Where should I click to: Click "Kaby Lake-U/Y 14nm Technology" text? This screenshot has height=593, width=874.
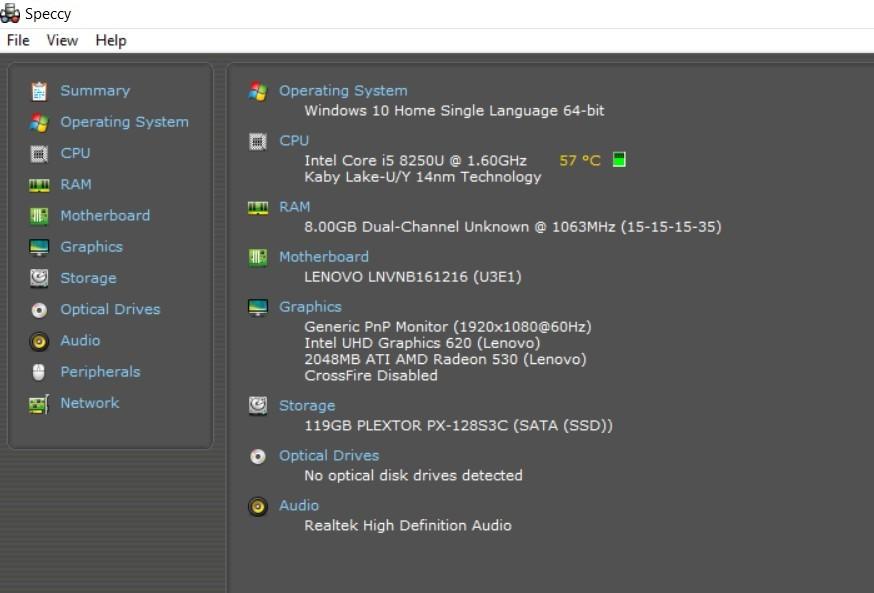coord(423,177)
